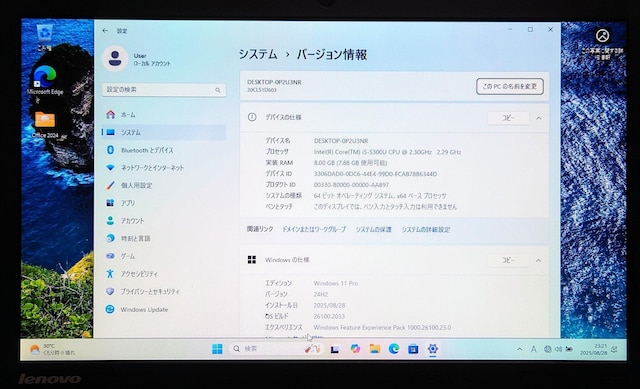
Task: Open 個人用設定 personalization page
Action: pos(163,185)
